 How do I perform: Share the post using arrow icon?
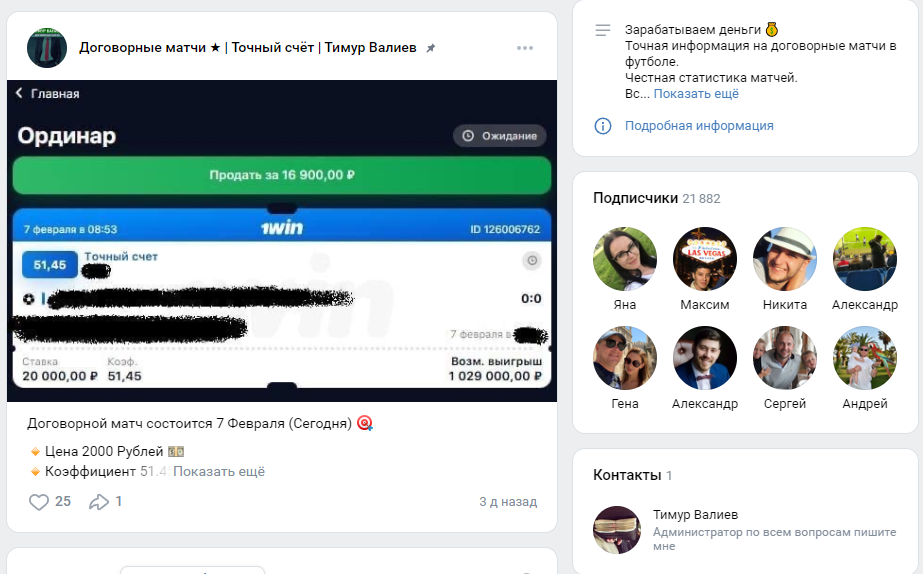tap(99, 502)
